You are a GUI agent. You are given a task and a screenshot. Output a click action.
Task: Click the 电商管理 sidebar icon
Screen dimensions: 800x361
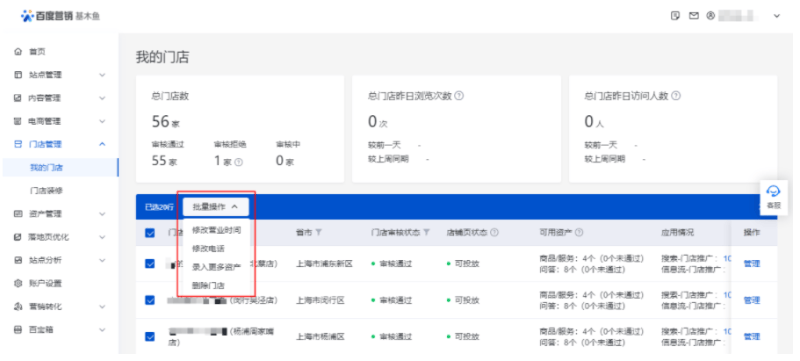click(18, 121)
